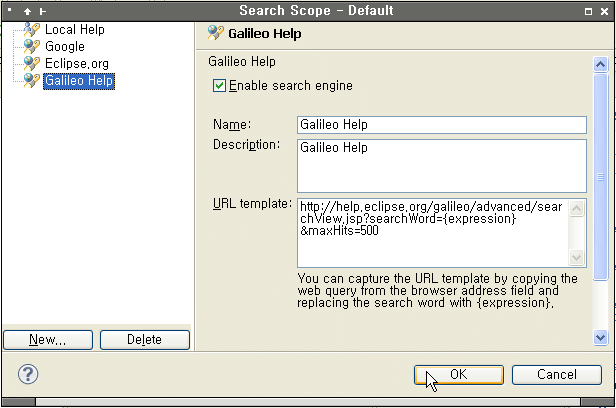Click the title bar pin icon
This screenshot has height=408, width=616.
(x=42, y=11)
